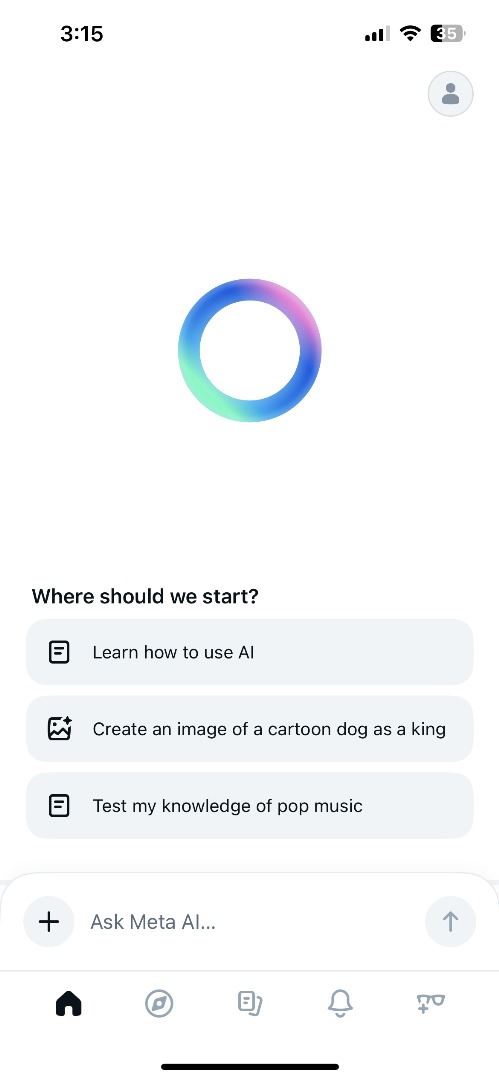Tap the send arrow button

click(450, 922)
